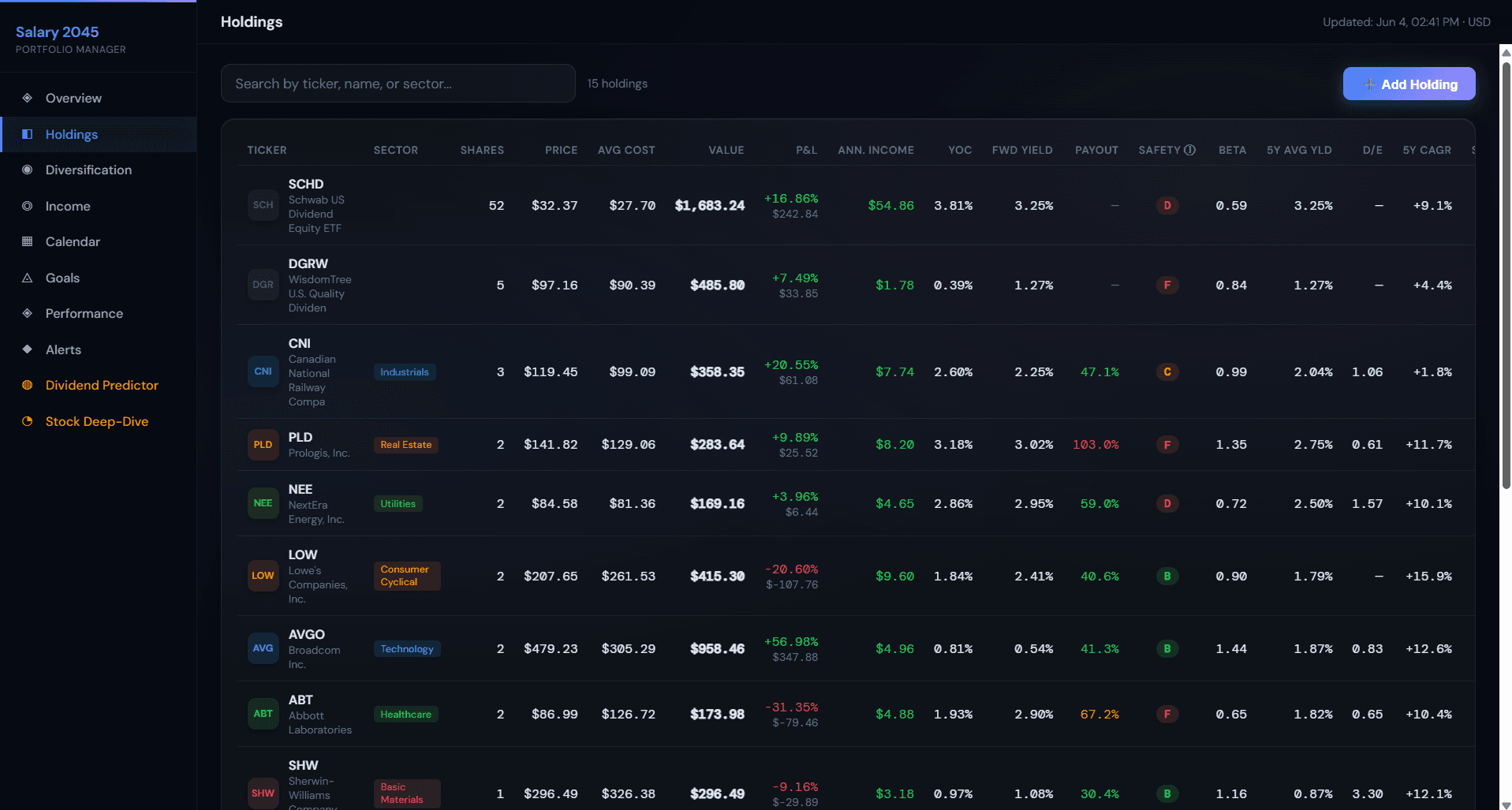Viewport: 1512px width, 810px height.
Task: Sort by the TICKER column header
Action: (x=267, y=150)
